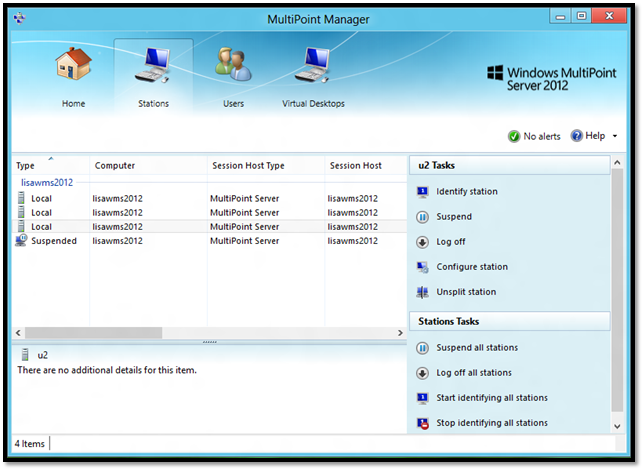Screen dimensions: 644x471
Task: Click the Log off arrow icon under u2 Tasks
Action: [x=422, y=242]
